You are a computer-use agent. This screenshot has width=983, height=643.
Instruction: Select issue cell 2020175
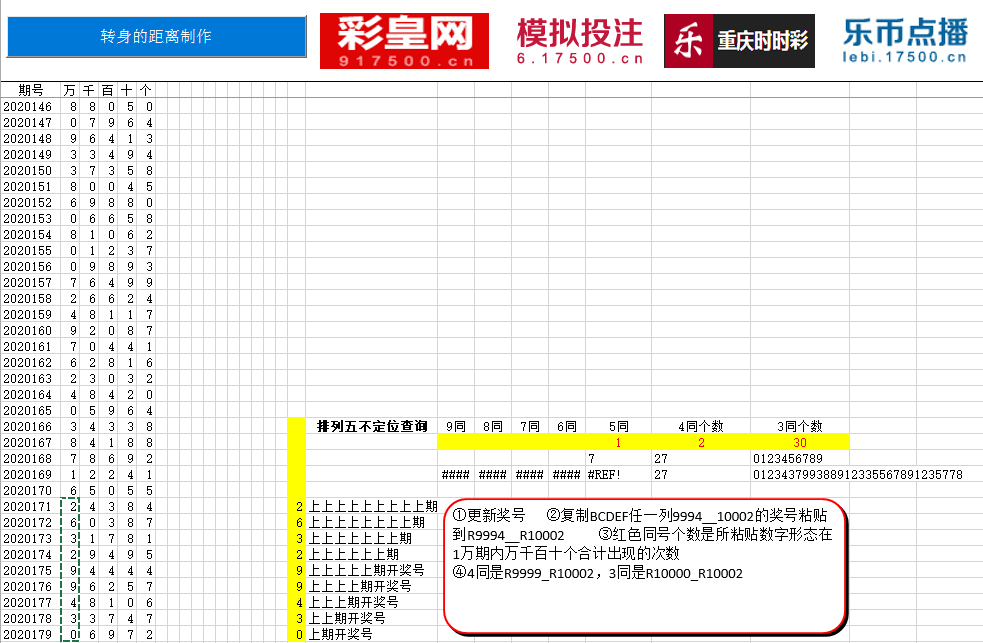coord(31,570)
